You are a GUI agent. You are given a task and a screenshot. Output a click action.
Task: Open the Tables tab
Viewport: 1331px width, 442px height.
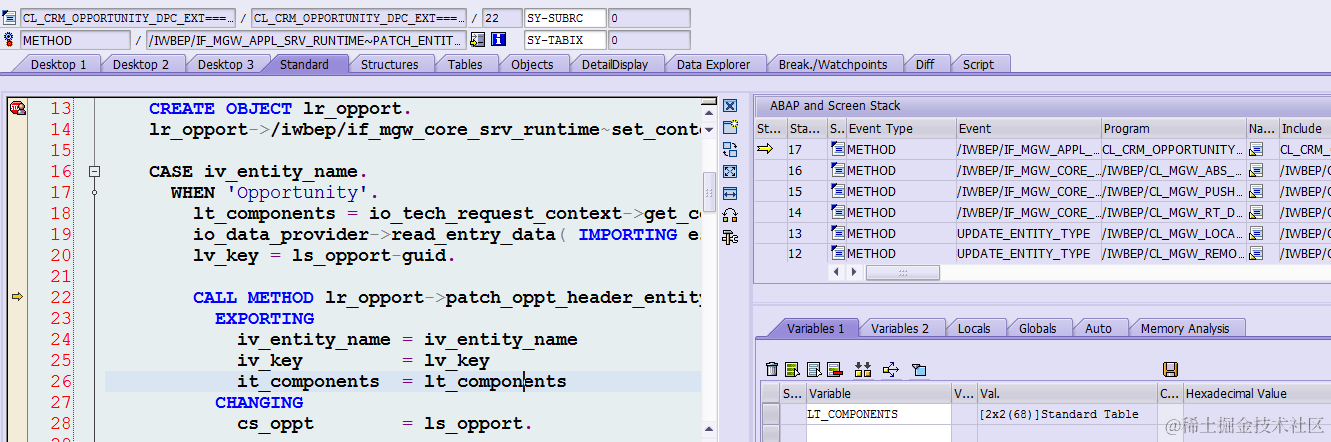pos(465,64)
